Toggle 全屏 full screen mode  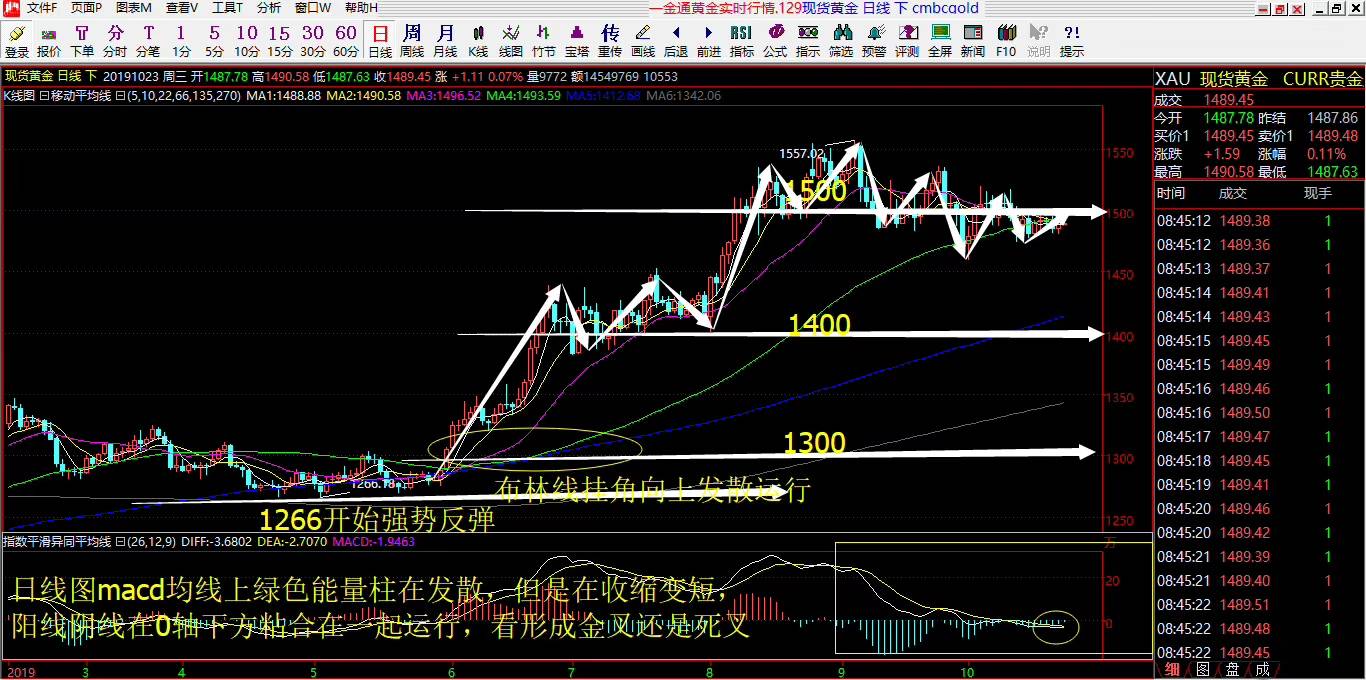click(940, 41)
